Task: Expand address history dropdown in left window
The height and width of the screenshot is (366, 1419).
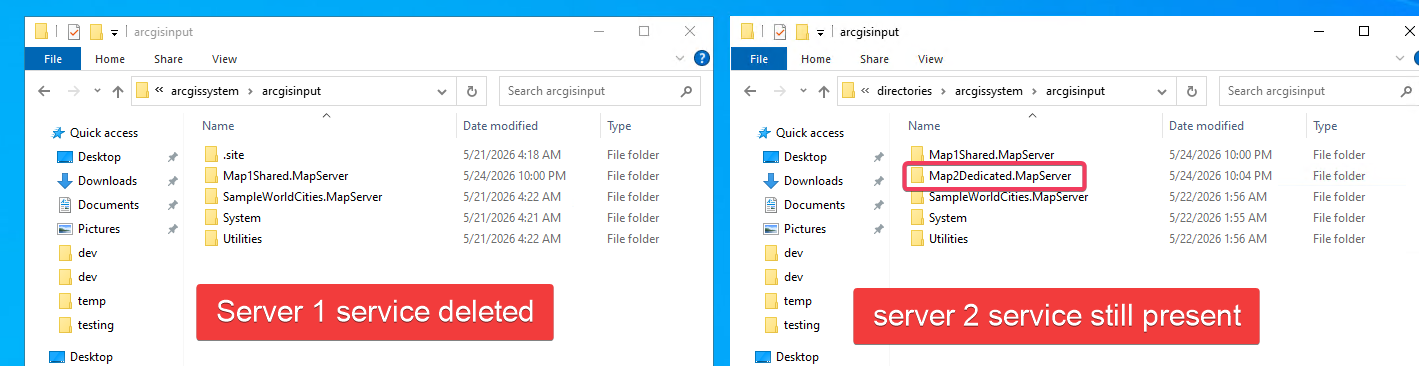Action: pyautogui.click(x=443, y=91)
